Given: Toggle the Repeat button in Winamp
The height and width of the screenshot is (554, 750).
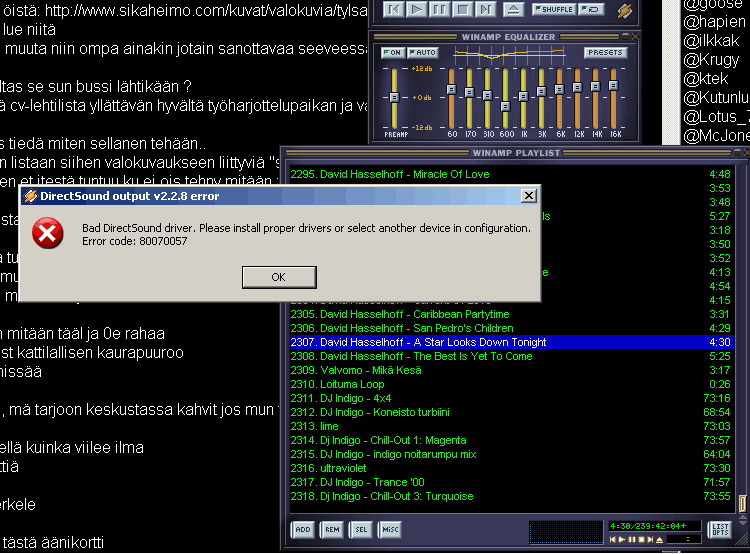Looking at the screenshot, I should (591, 9).
